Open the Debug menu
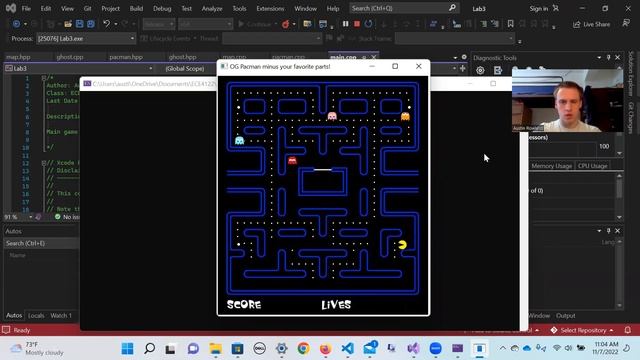The image size is (640, 360). tap(162, 8)
